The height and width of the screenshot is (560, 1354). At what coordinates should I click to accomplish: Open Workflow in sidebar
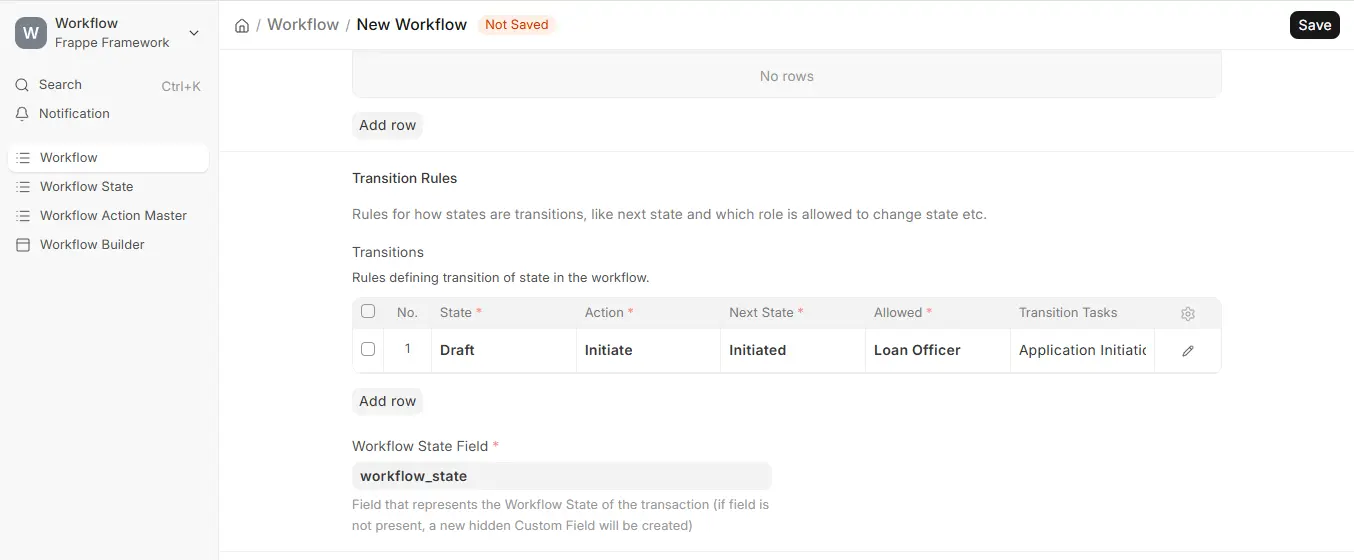[x=108, y=158]
